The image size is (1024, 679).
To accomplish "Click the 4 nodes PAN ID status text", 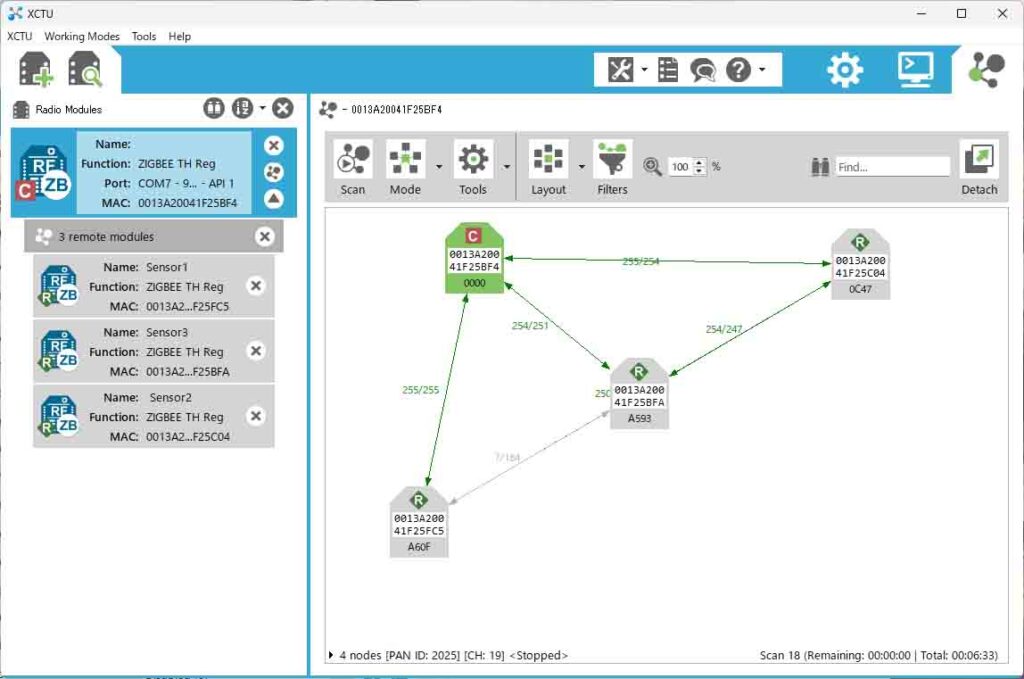I will [x=453, y=655].
